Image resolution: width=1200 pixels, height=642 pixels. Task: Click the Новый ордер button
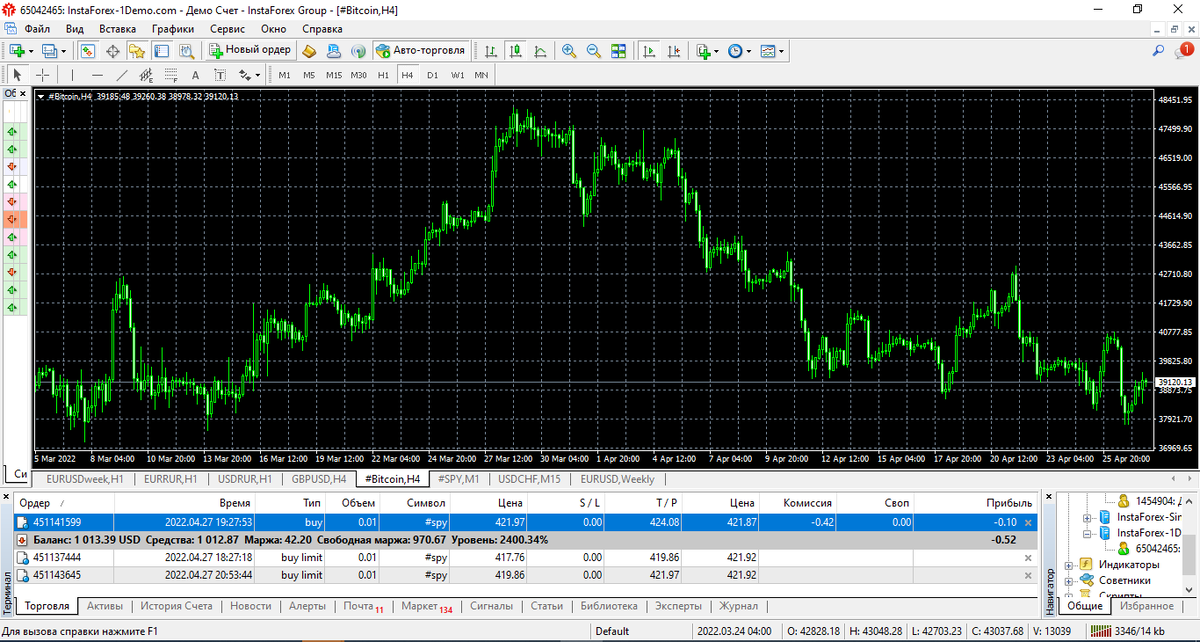coord(250,50)
